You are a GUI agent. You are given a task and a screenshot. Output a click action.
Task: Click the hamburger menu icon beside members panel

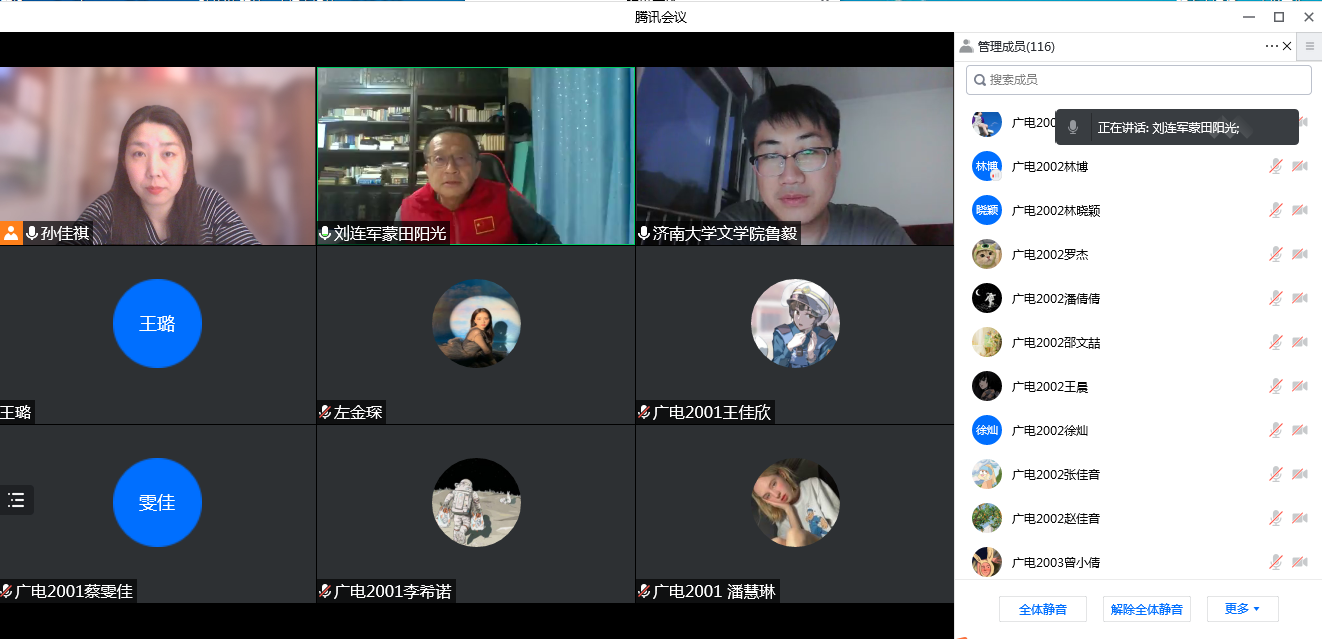pos(1310,46)
